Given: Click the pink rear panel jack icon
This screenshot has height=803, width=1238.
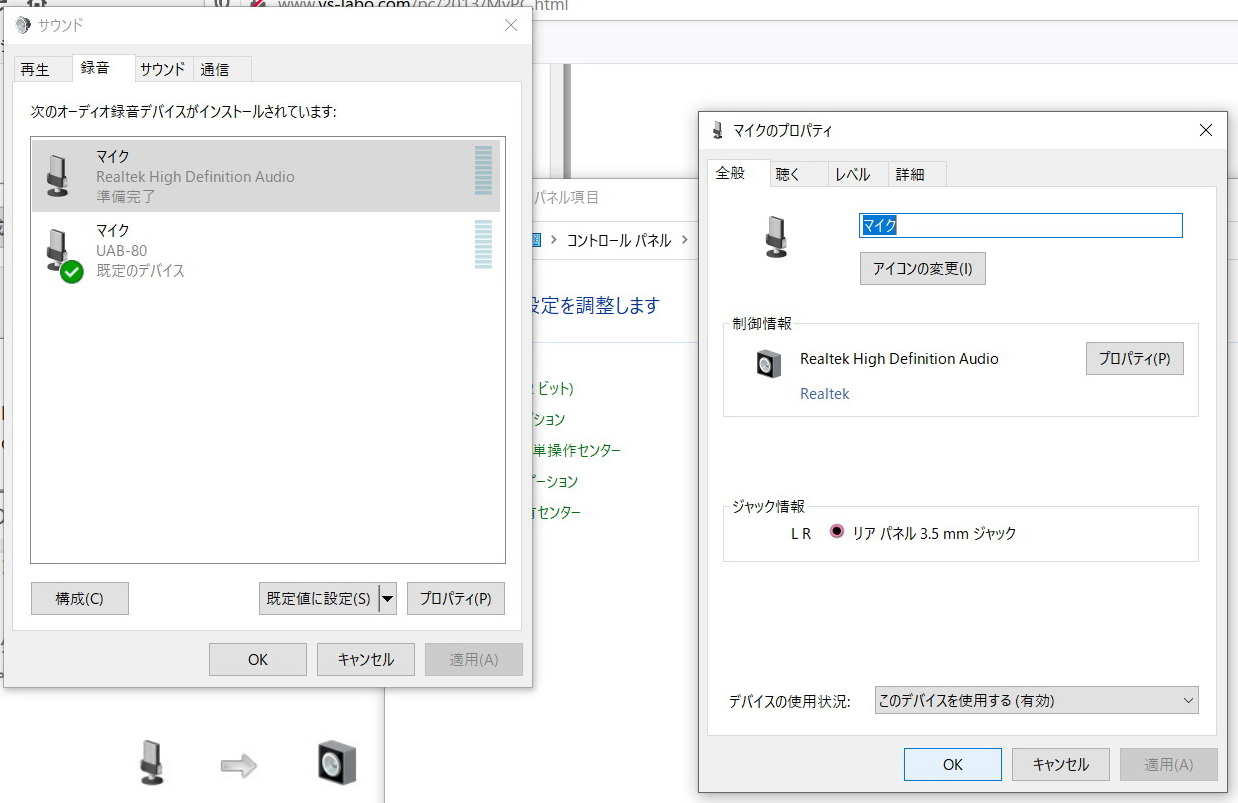Looking at the screenshot, I should (x=836, y=533).
